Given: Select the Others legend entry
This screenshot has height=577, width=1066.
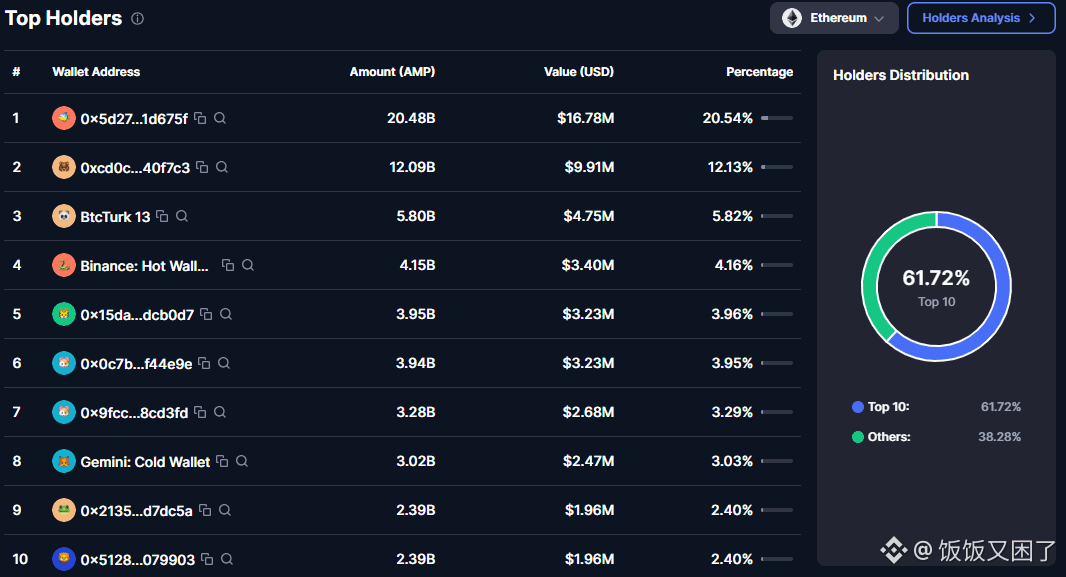Looking at the screenshot, I should pos(936,437).
